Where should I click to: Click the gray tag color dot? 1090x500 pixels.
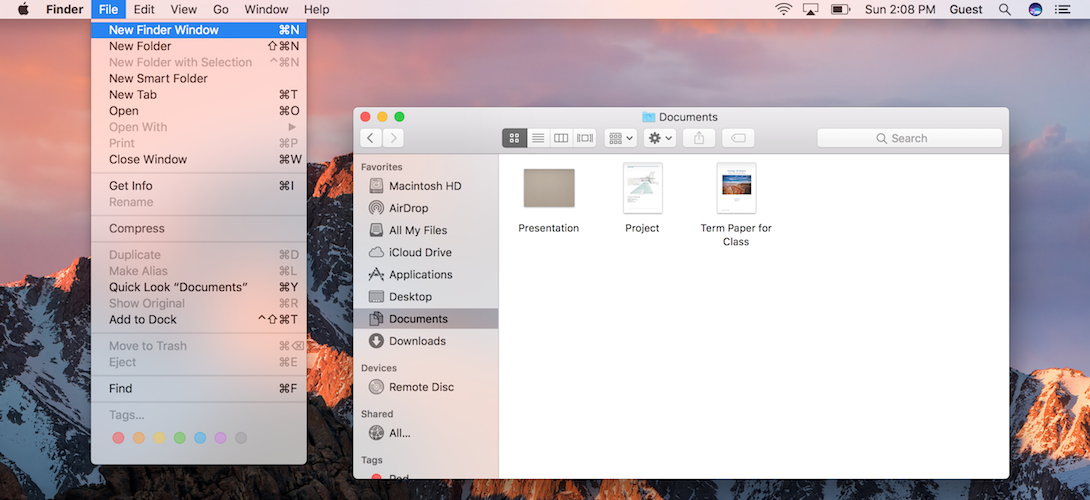(241, 437)
